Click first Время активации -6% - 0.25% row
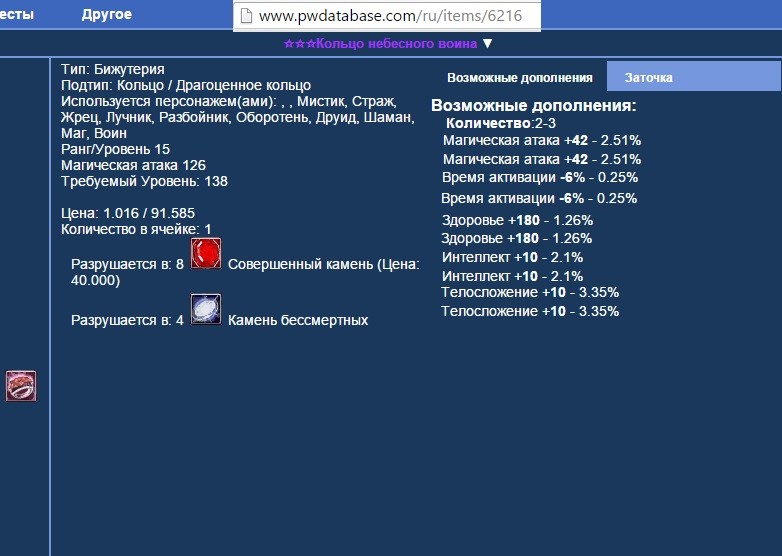Screen dimensions: 782x556 (540, 178)
